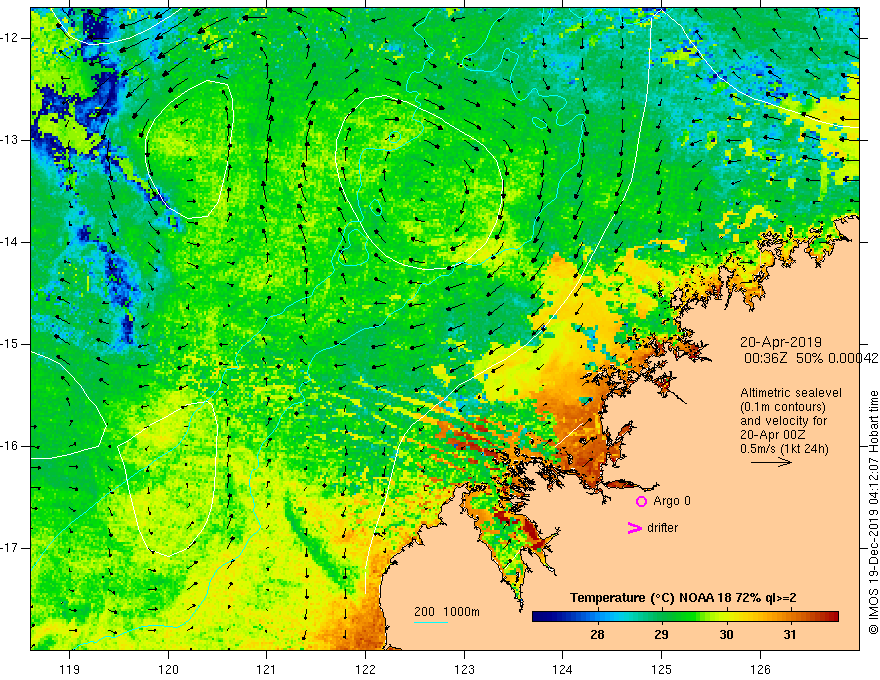
Task: Click the 0.5m/s velocity reference arrow
Action: (771, 462)
